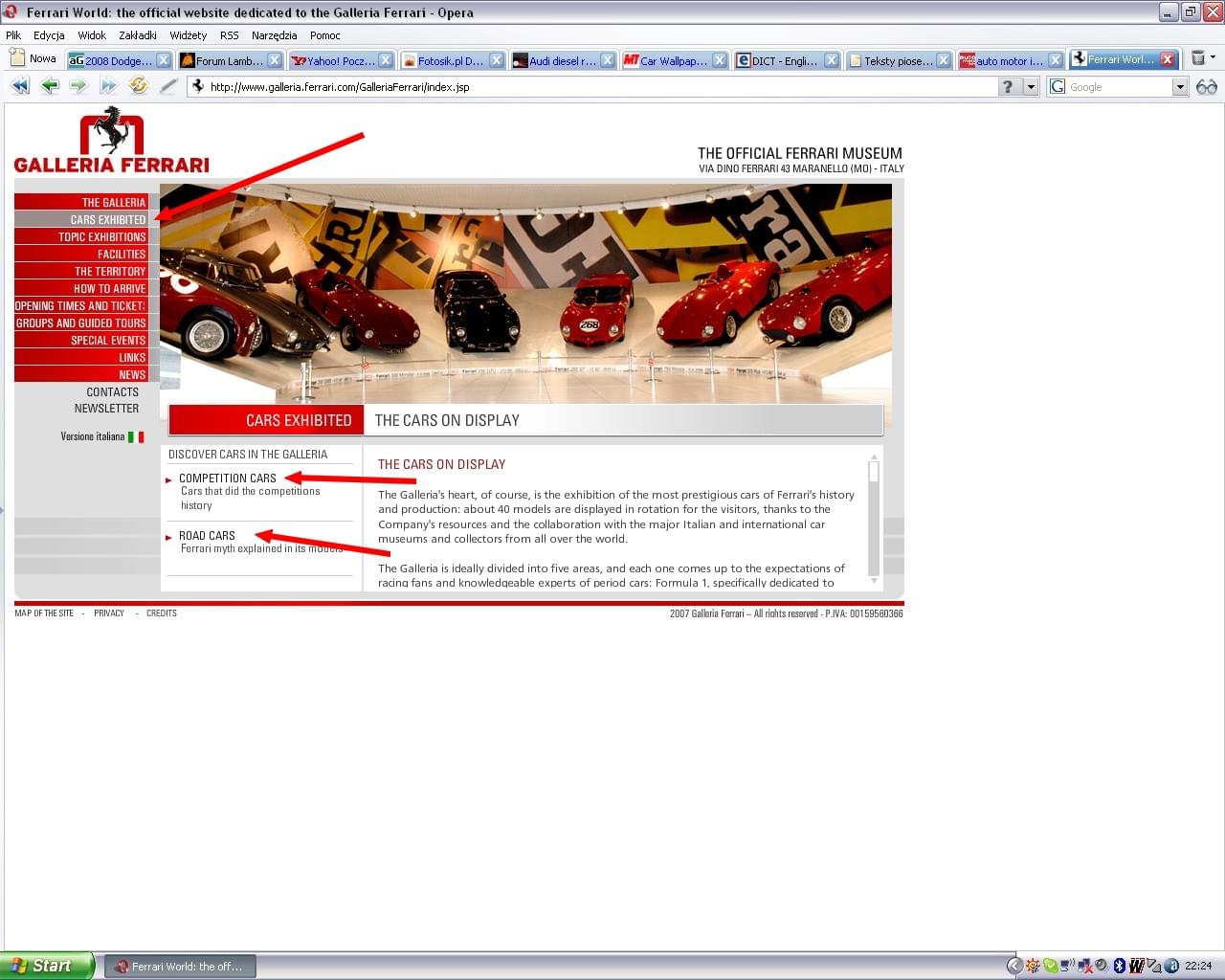
Task: Open the ROAD CARS section
Action: [x=207, y=535]
